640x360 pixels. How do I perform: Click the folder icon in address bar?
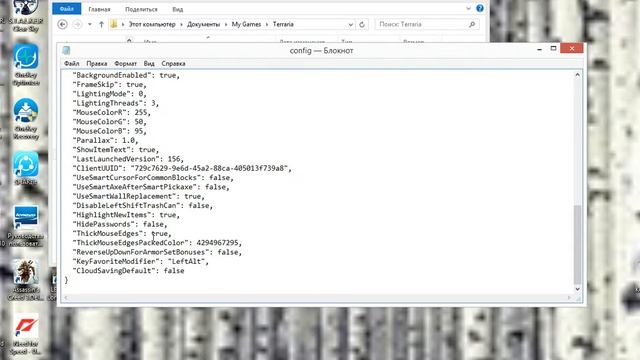coord(114,24)
